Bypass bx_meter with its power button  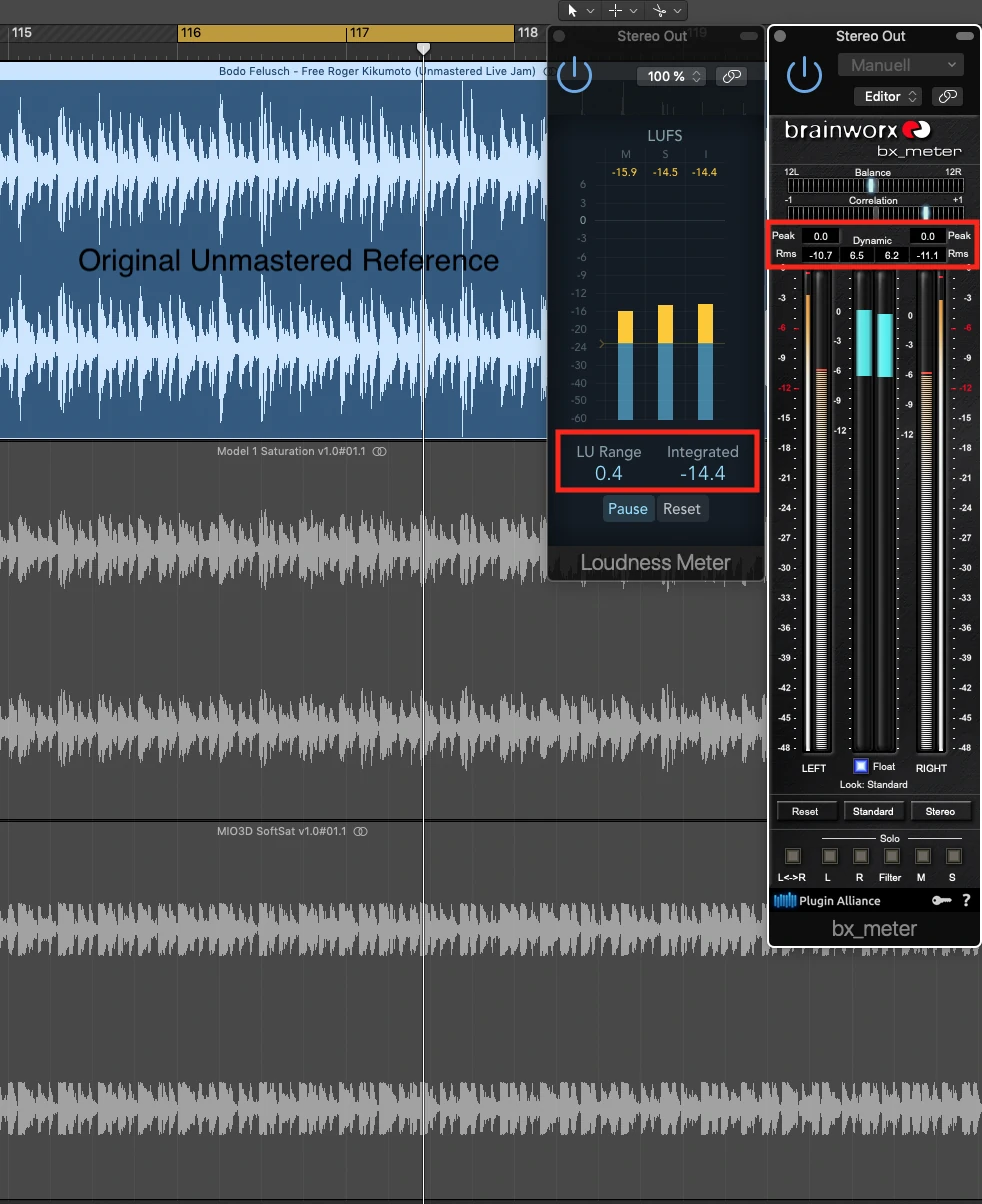tap(803, 75)
